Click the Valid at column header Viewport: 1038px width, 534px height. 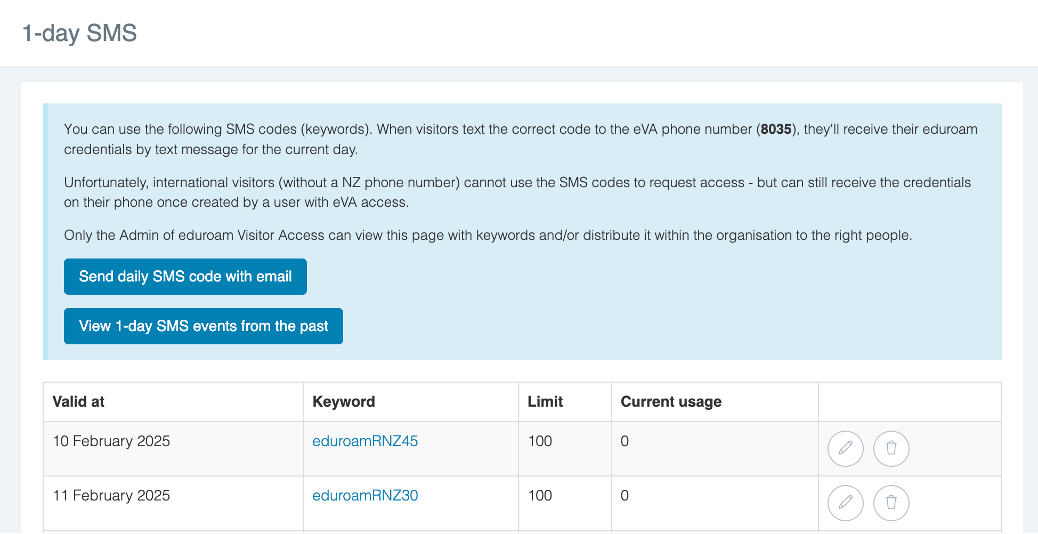(x=79, y=401)
